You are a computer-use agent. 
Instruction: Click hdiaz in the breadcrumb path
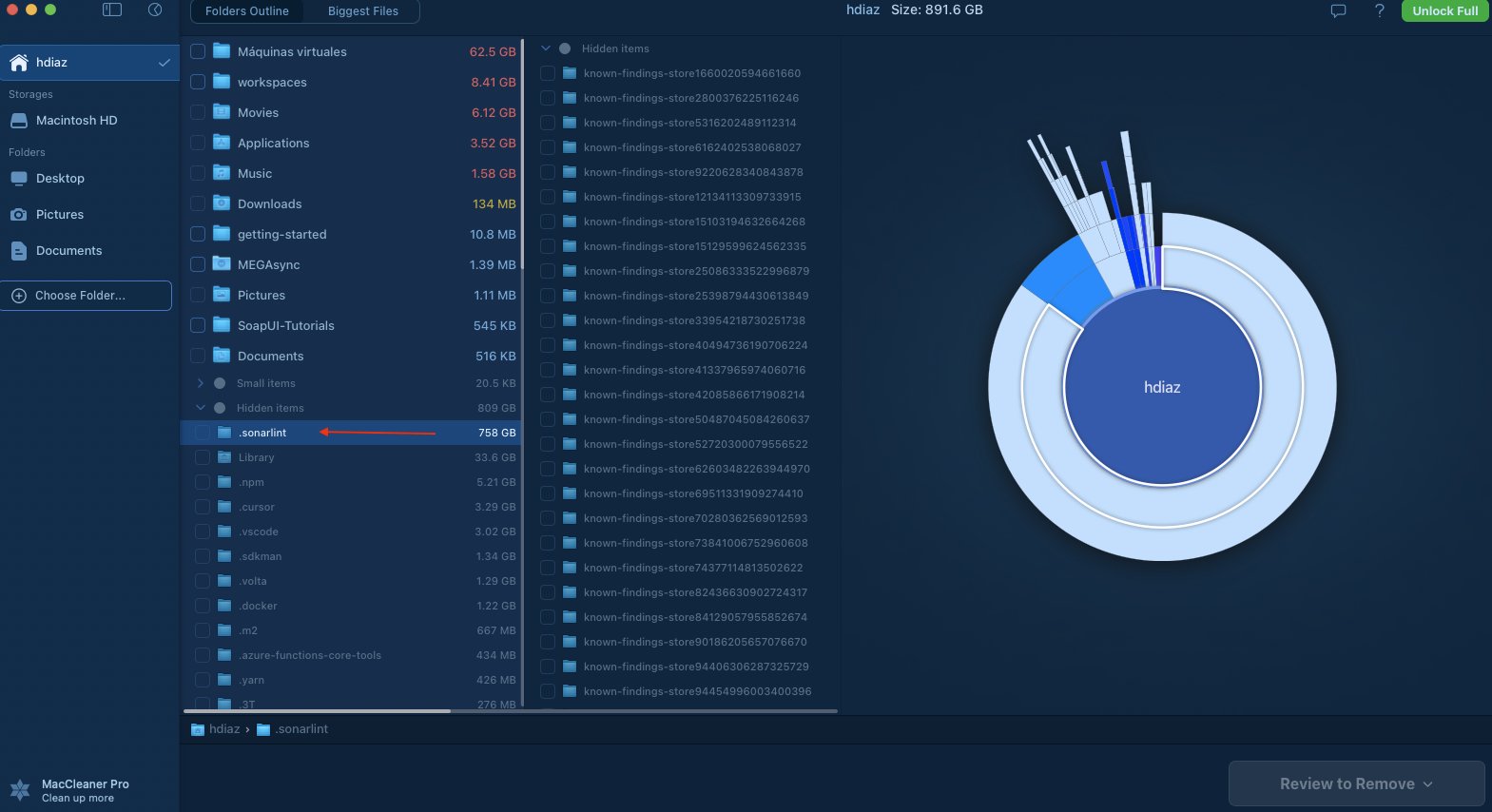(x=224, y=729)
